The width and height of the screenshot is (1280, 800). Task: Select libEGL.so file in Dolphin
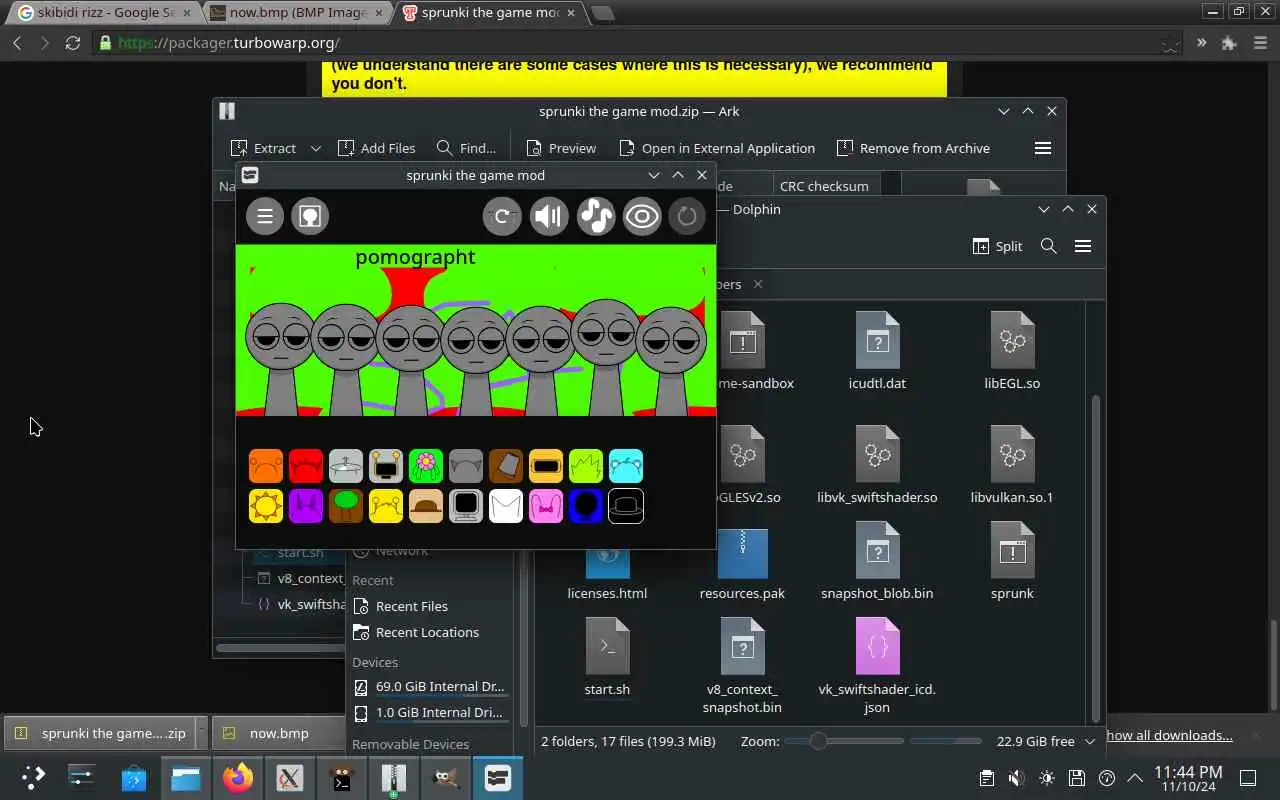point(1012,351)
